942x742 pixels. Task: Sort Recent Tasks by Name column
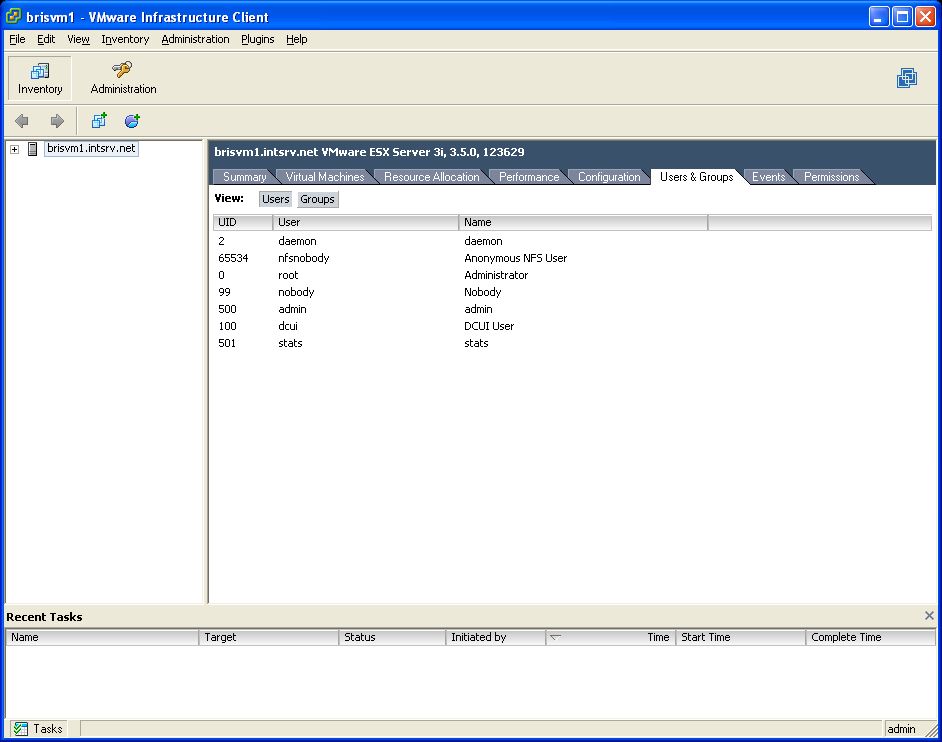point(102,637)
